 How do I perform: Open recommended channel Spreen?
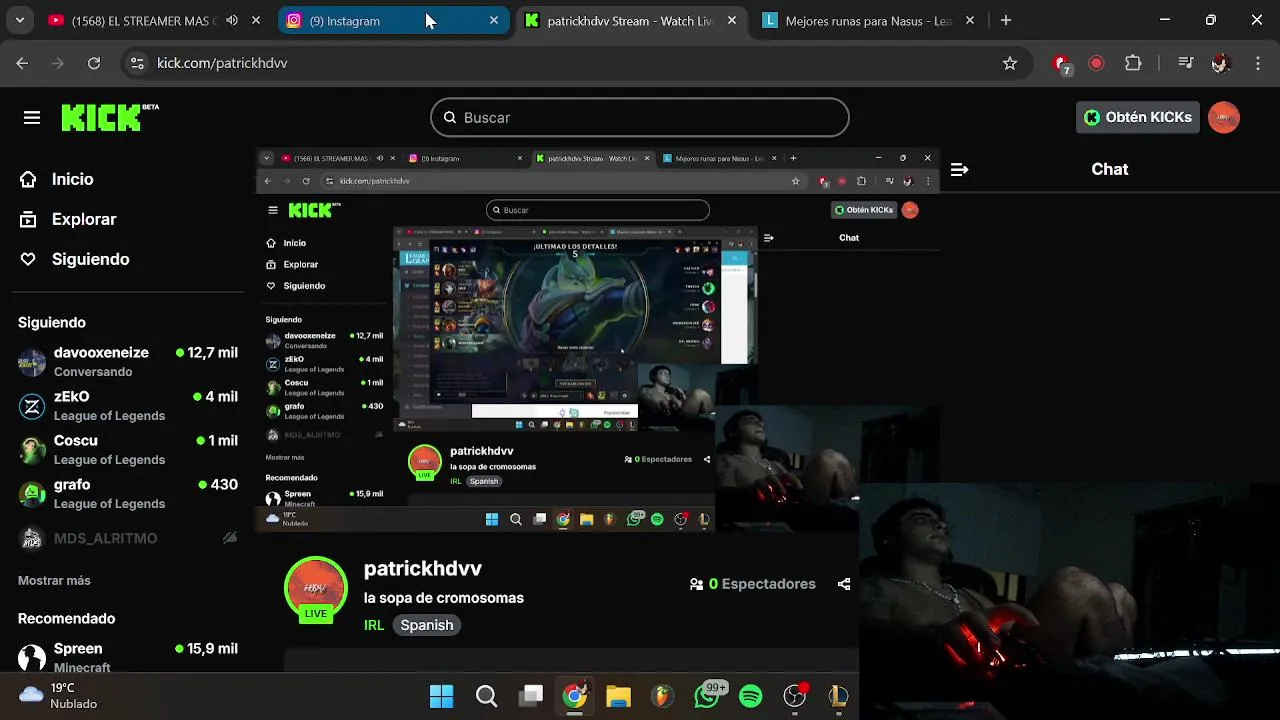coord(128,656)
